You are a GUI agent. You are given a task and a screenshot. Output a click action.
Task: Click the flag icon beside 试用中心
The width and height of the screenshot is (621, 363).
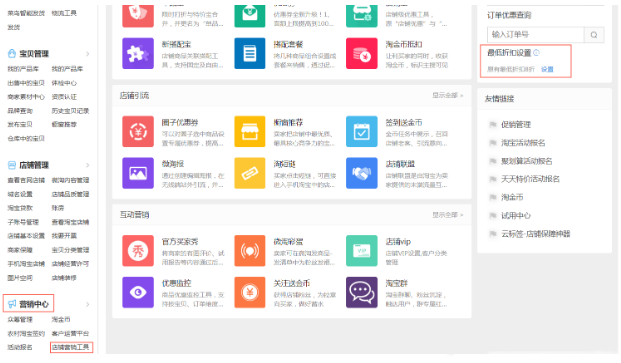tap(493, 216)
